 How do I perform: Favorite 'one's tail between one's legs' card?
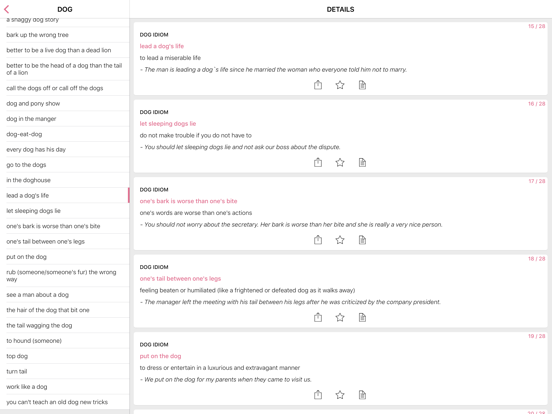340,317
